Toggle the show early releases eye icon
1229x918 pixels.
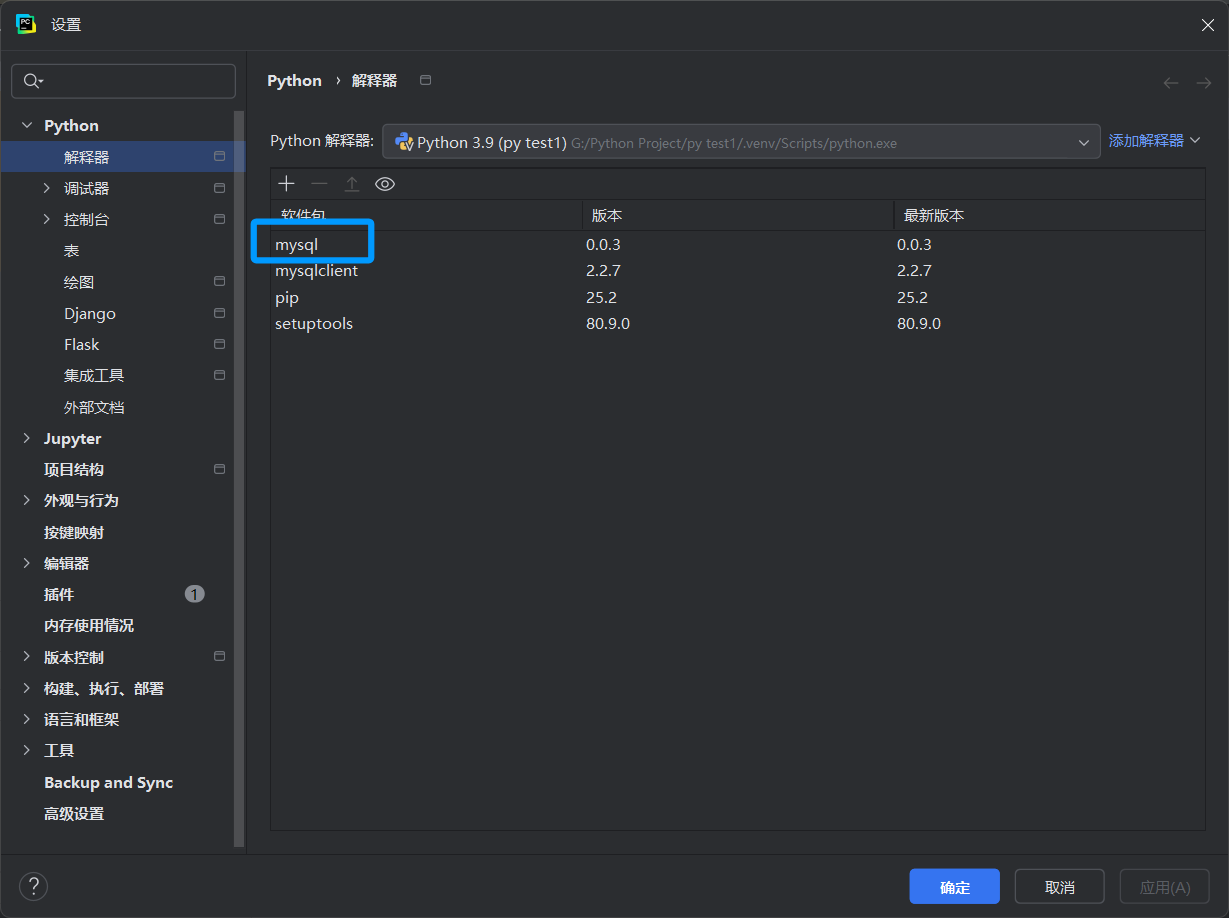tap(385, 184)
